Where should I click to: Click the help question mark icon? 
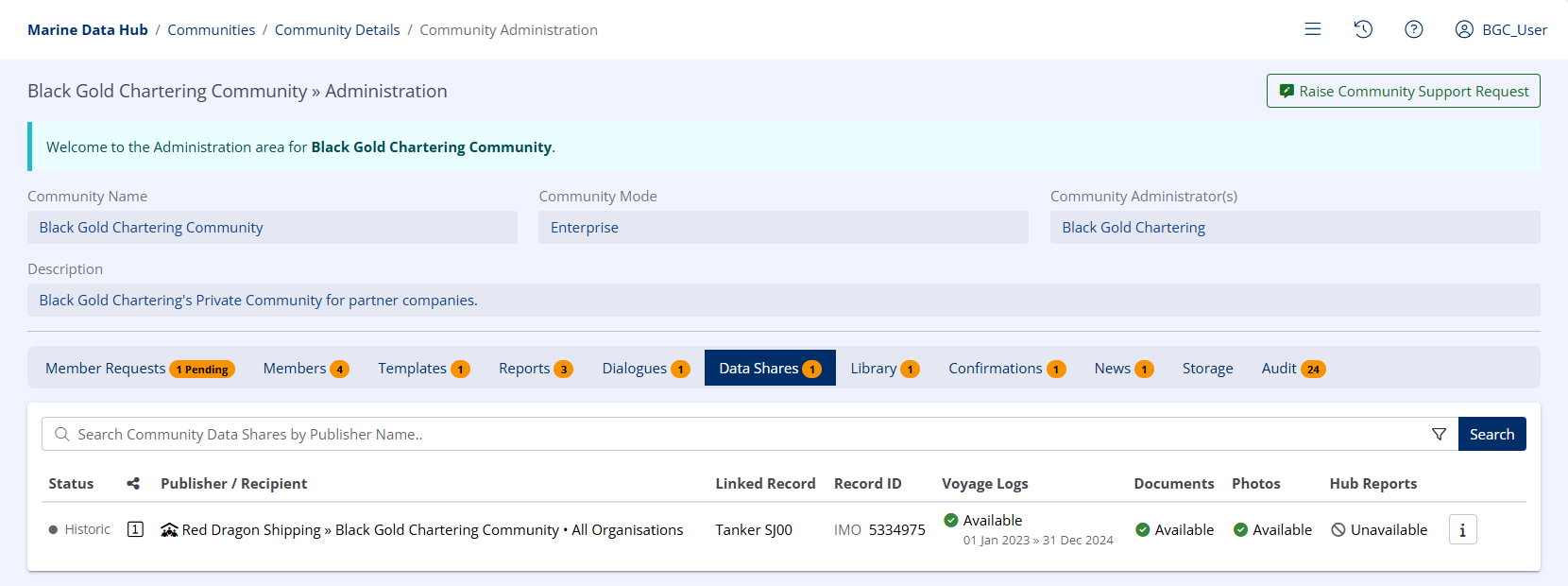[x=1413, y=29]
